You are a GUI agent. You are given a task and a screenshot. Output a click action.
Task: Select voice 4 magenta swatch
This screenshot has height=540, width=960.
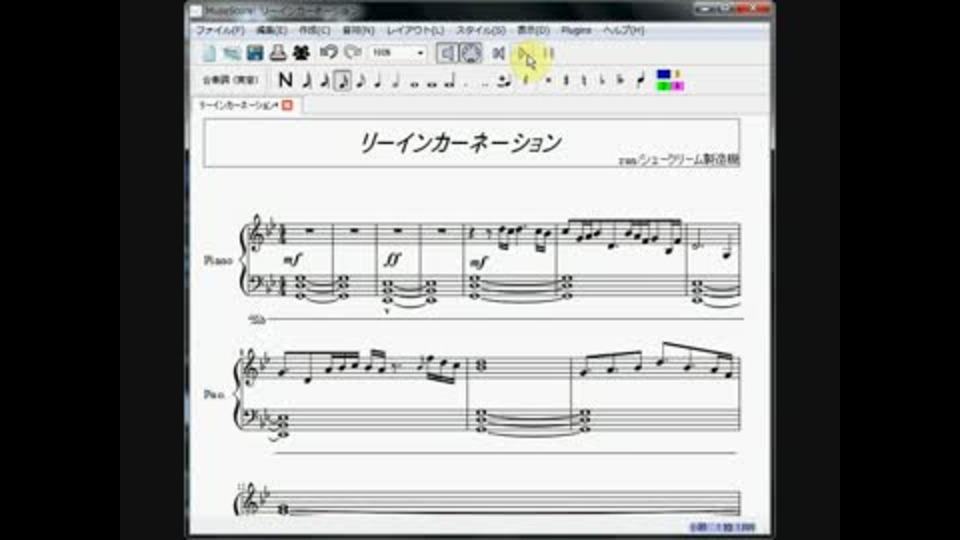point(678,86)
